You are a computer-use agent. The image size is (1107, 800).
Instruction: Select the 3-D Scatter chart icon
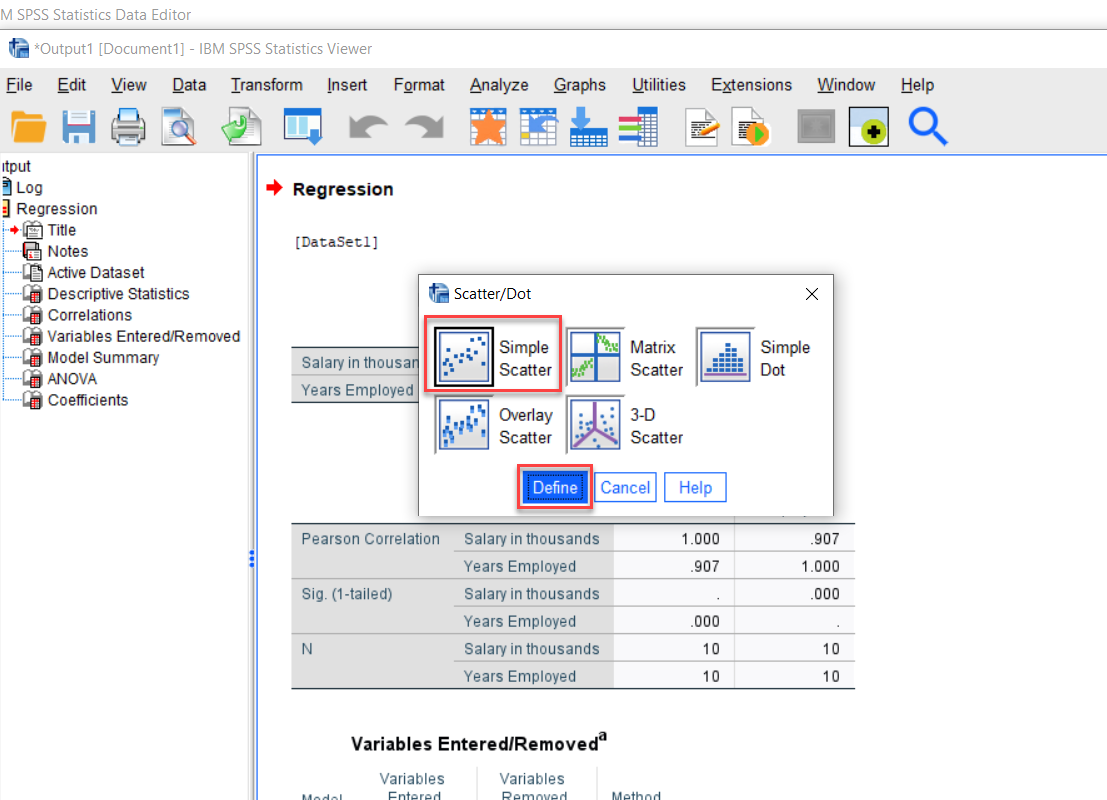[595, 425]
